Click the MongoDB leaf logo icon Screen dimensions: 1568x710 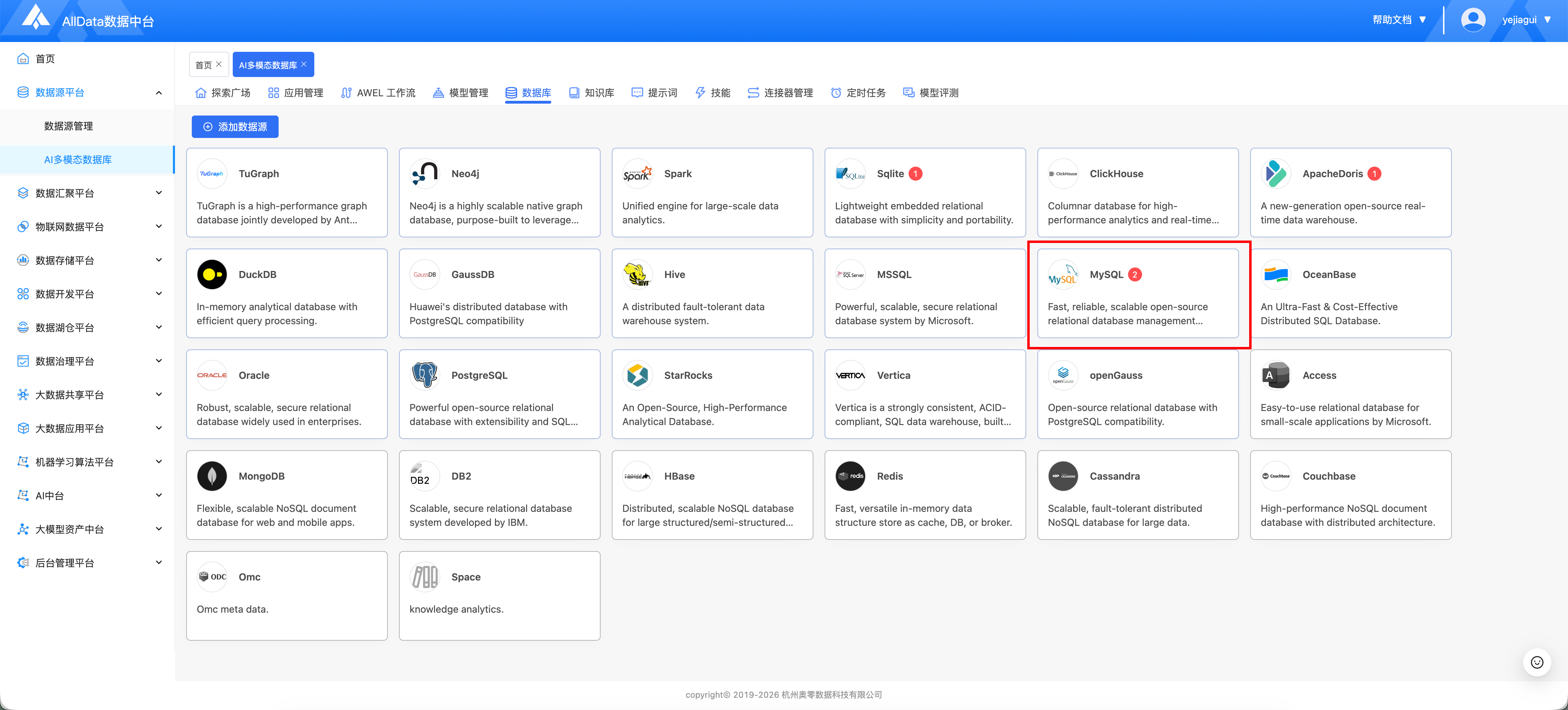[212, 476]
